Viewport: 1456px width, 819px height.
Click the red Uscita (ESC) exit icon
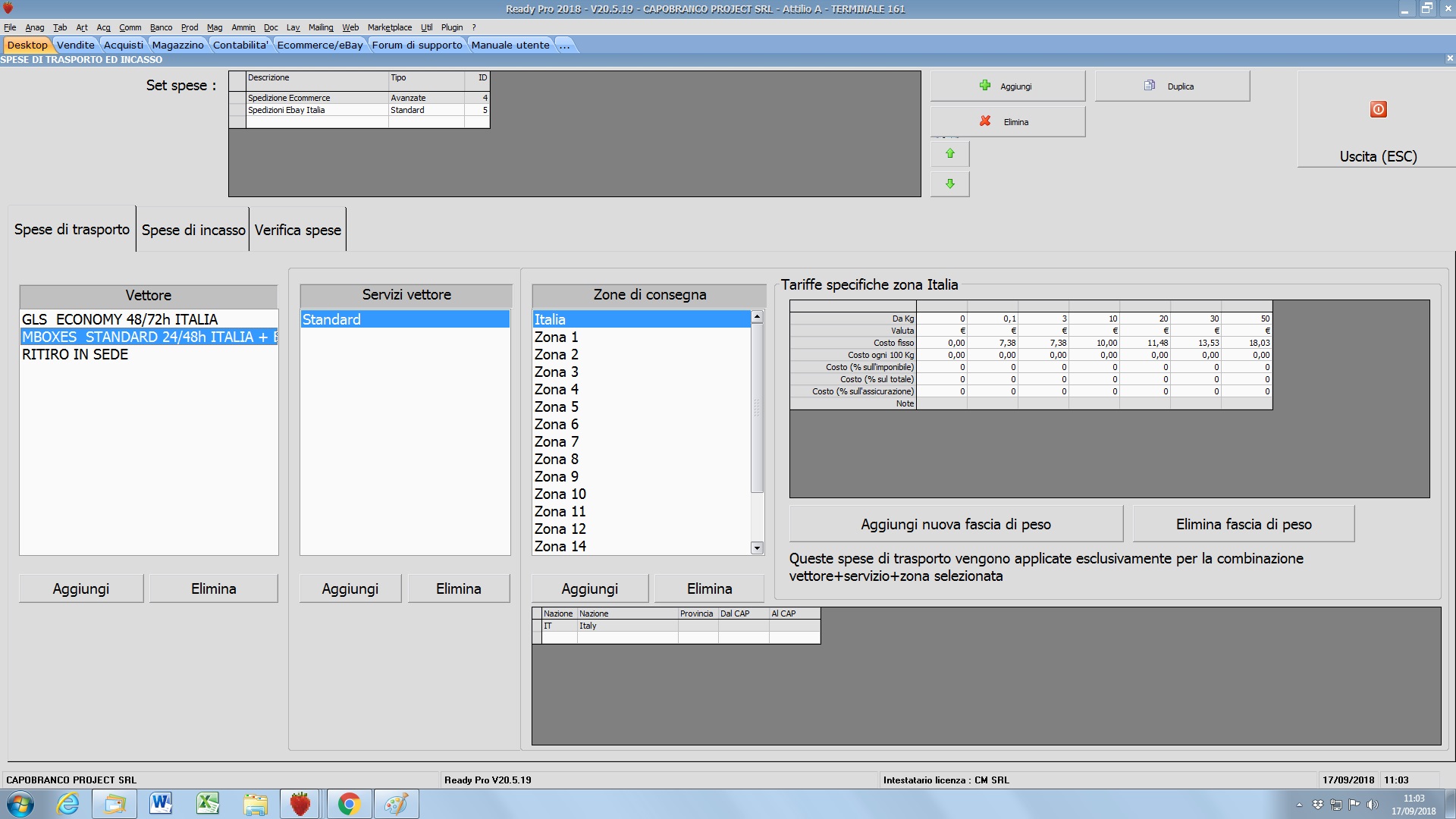(1378, 109)
